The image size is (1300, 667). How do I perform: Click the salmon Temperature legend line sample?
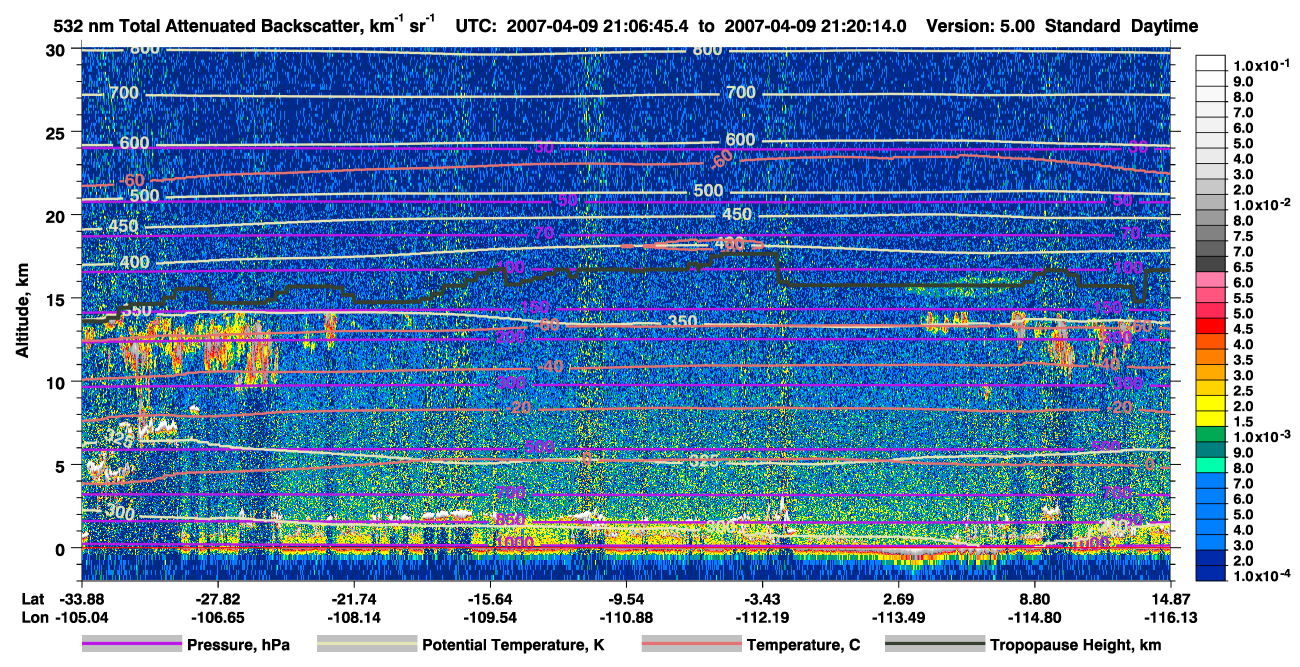691,645
